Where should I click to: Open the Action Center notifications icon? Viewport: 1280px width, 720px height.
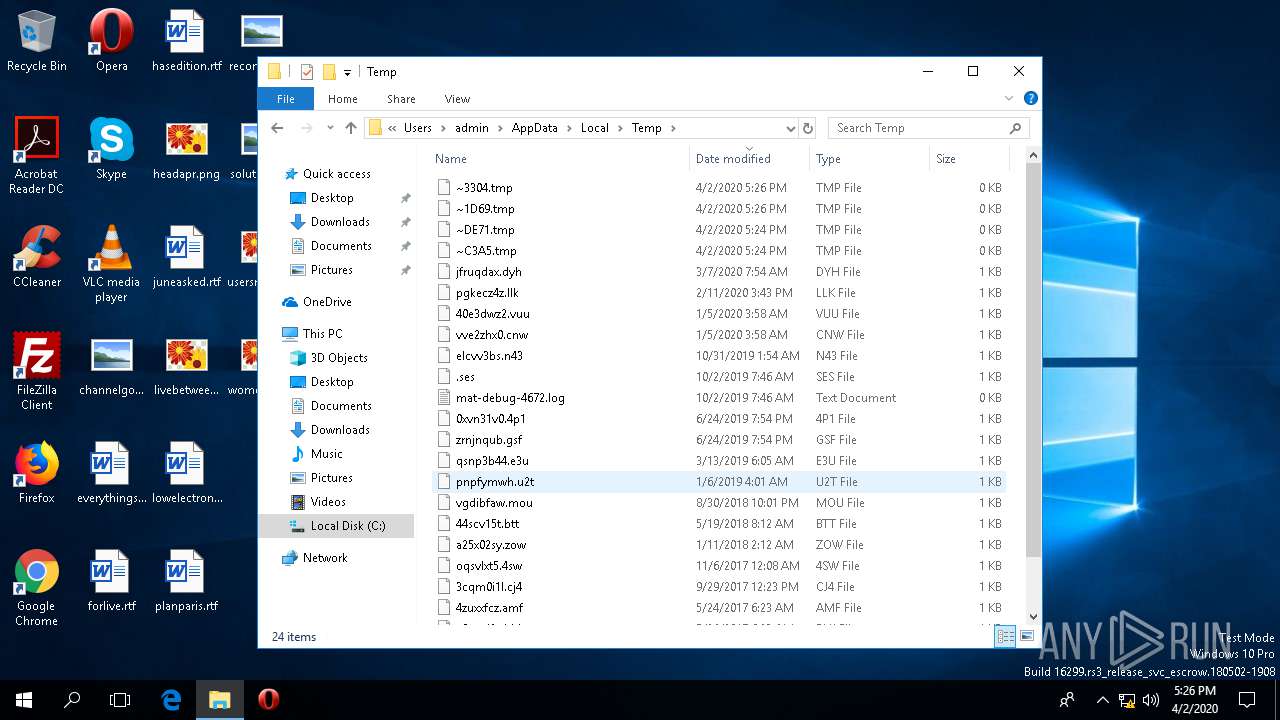(x=1248, y=700)
